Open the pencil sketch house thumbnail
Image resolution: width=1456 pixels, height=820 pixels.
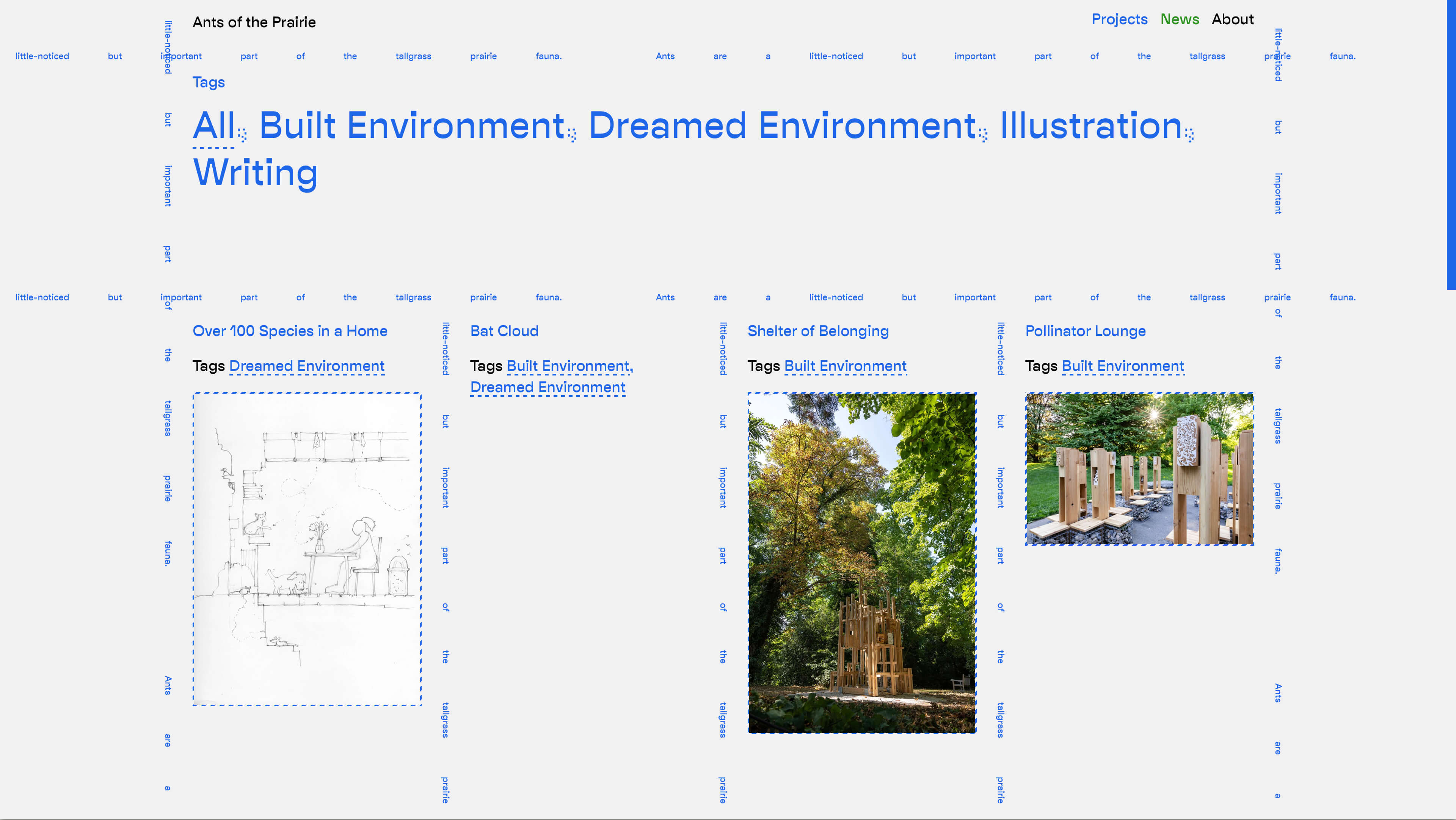(x=307, y=548)
